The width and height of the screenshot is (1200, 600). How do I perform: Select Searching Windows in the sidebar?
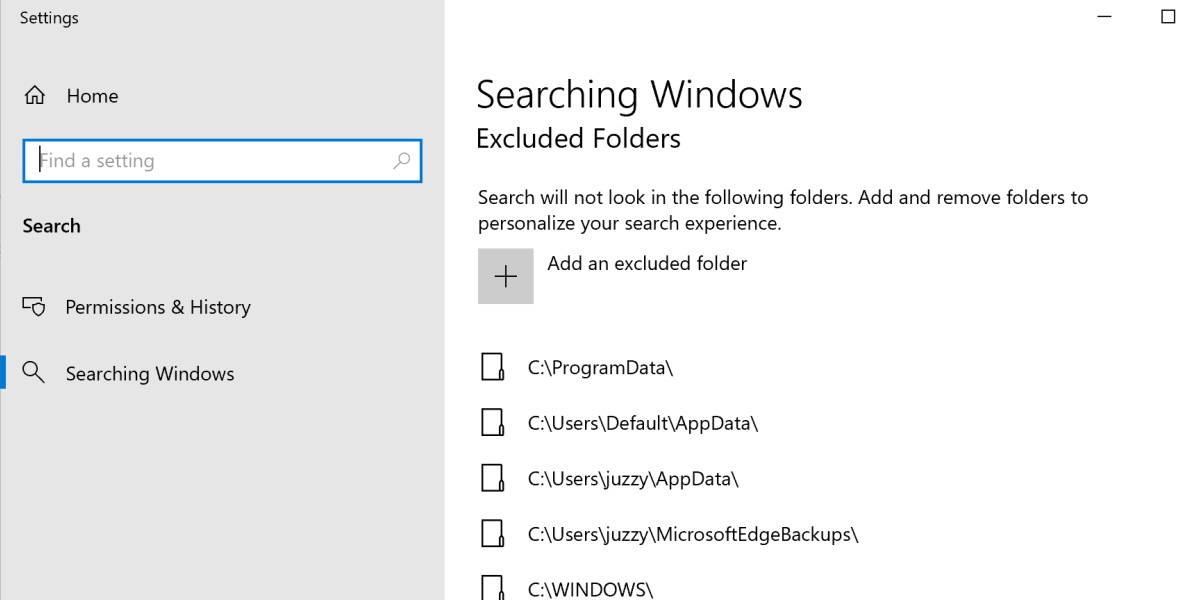[x=150, y=374]
